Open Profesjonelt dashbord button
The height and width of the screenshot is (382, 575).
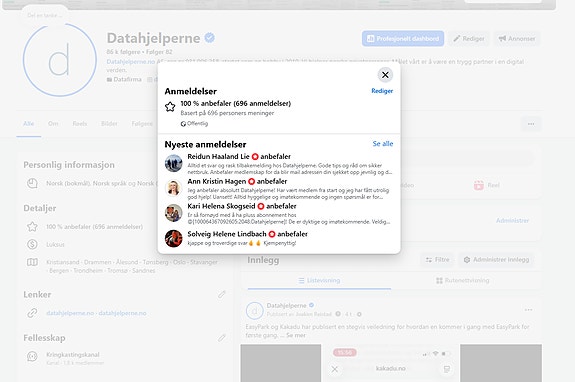(403, 38)
